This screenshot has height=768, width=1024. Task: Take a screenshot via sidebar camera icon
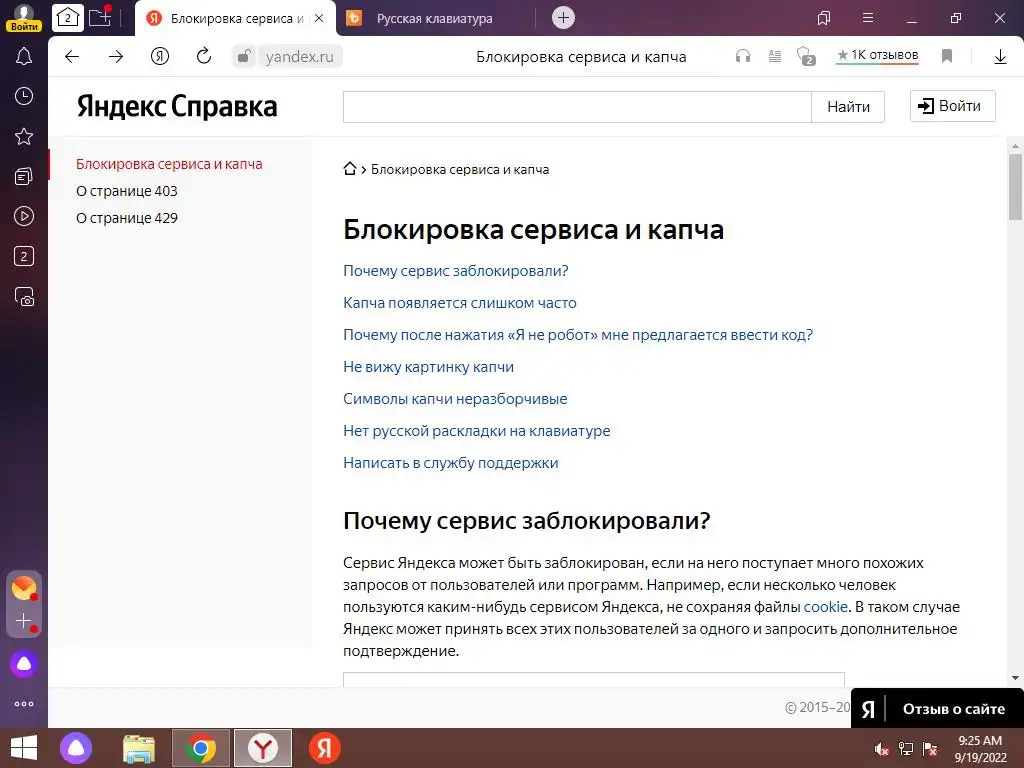point(24,296)
